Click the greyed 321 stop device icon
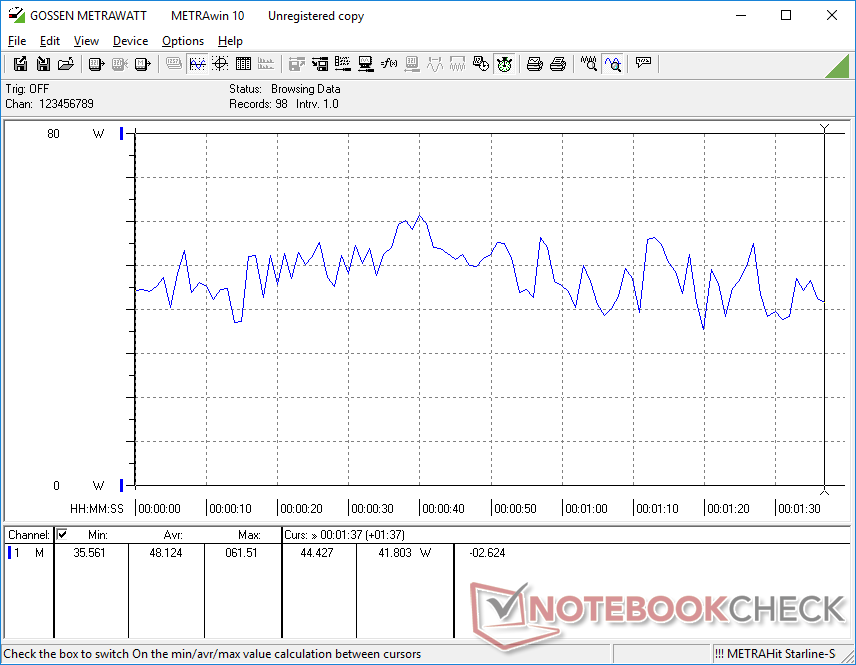 [120, 64]
